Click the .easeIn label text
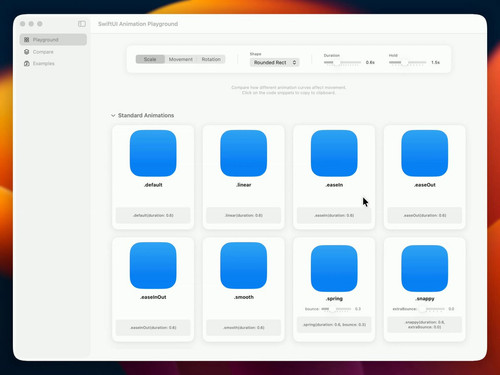500x375 pixels. [334, 185]
